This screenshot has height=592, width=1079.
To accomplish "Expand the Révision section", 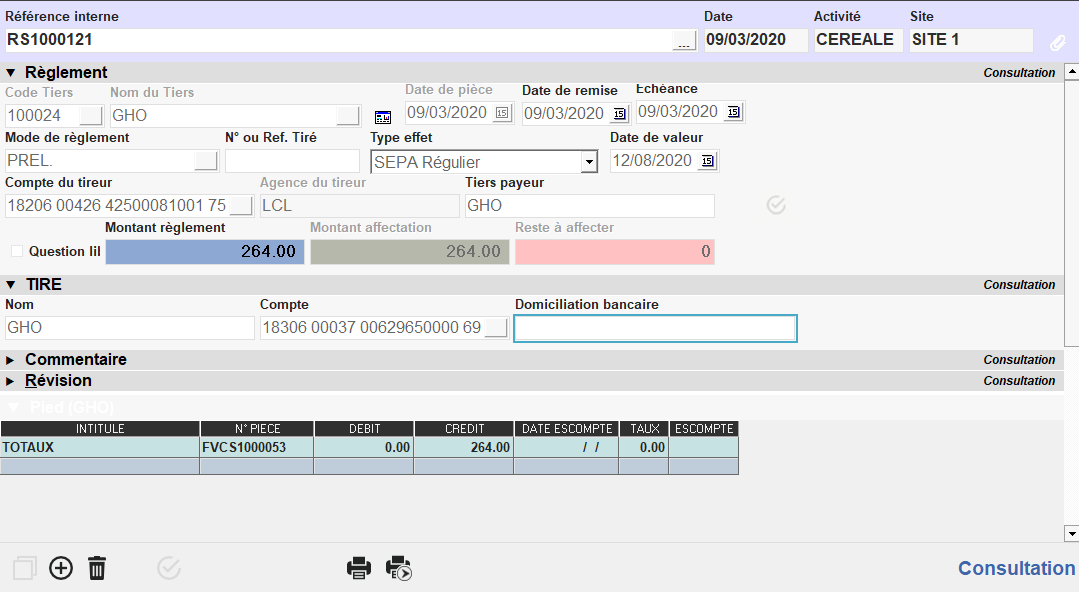I will pos(11,380).
